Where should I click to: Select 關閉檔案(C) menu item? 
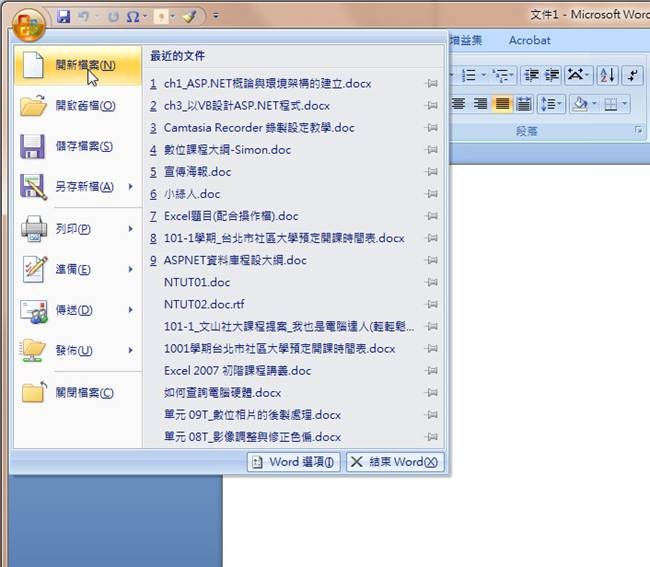pyautogui.click(x=78, y=393)
